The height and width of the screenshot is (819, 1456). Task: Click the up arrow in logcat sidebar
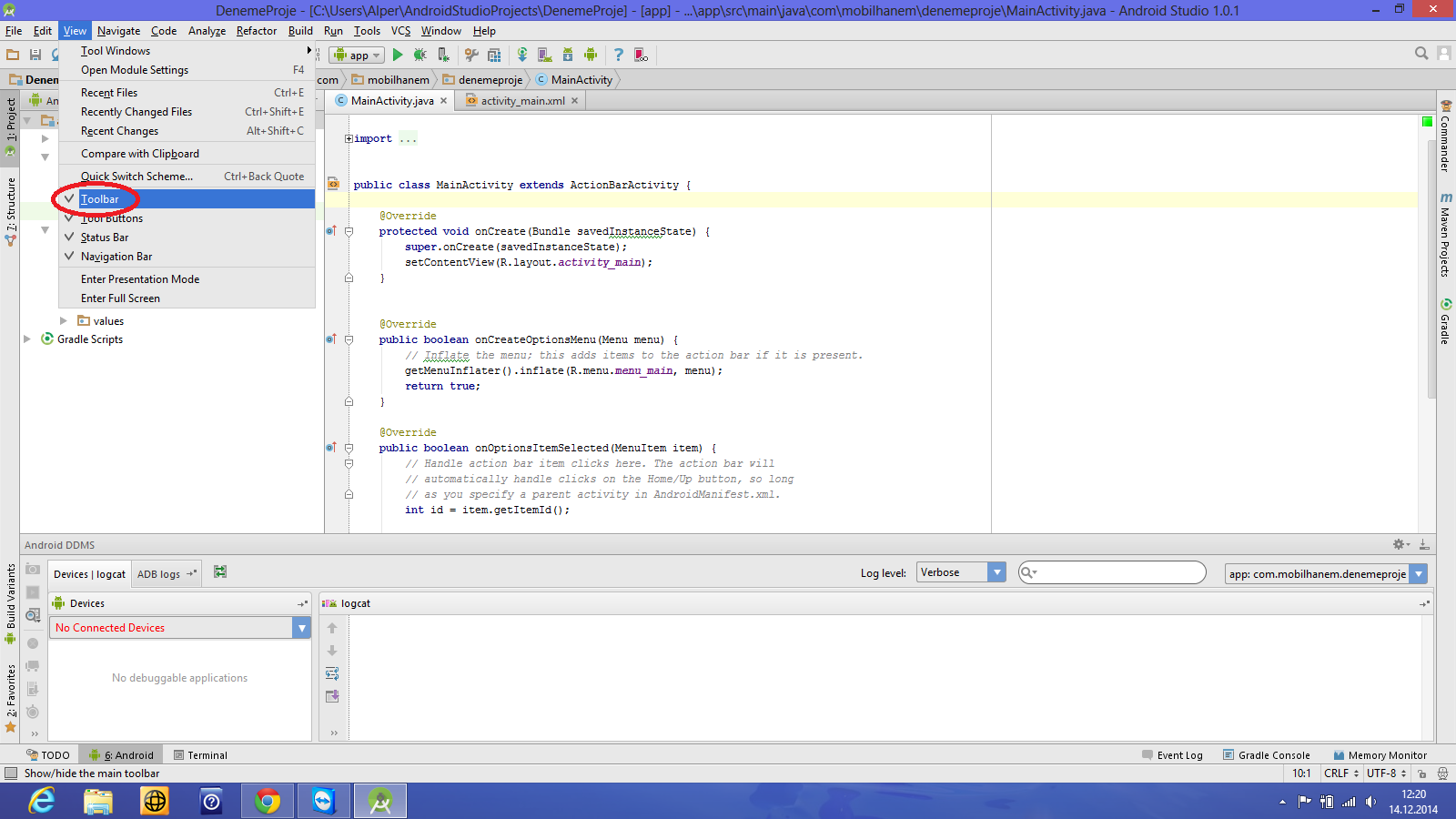332,628
